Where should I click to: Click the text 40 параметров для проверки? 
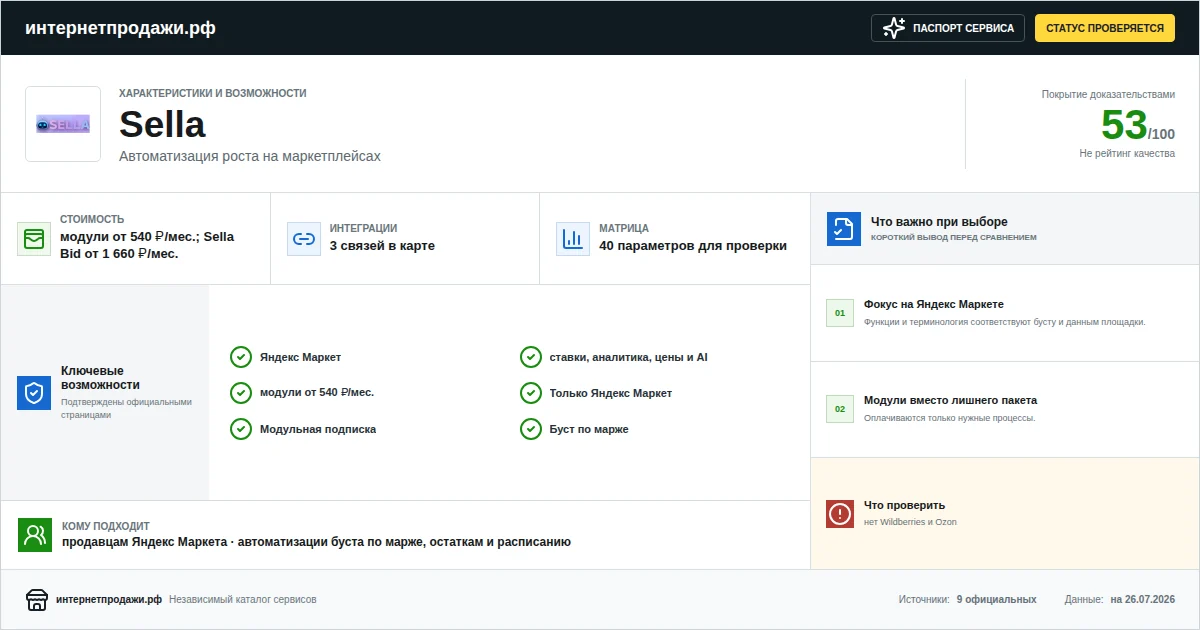point(693,246)
